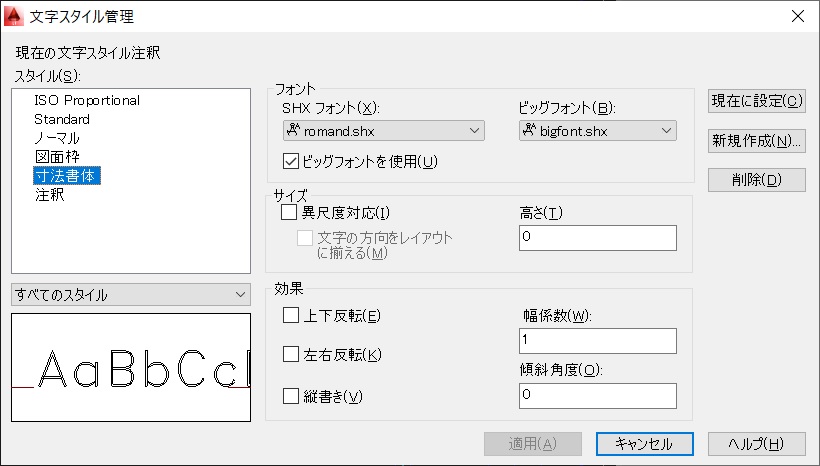Screen dimensions: 820x466
Task: Click the SHX font icon beside romand.shx
Action: [x=293, y=130]
